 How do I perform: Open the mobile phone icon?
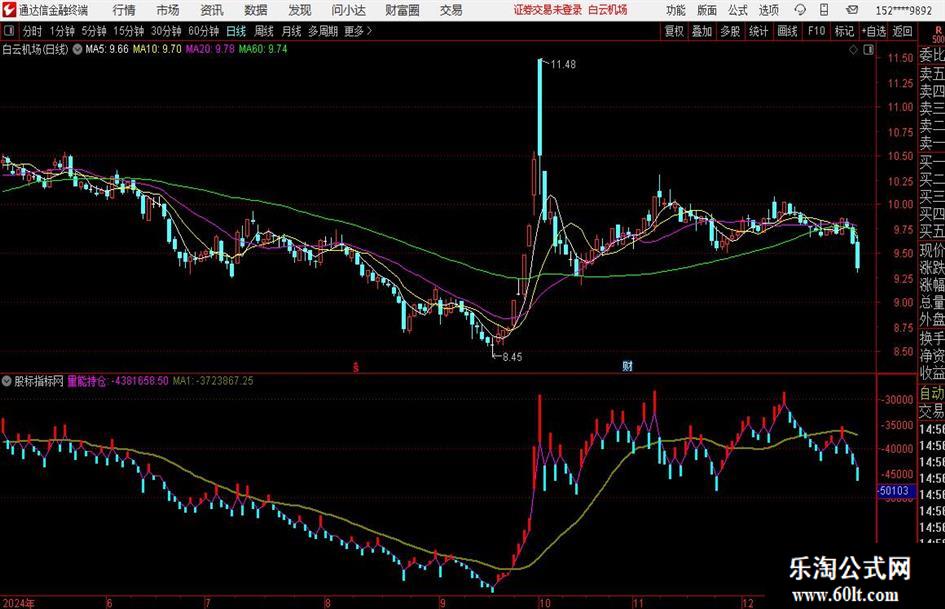[x=824, y=10]
